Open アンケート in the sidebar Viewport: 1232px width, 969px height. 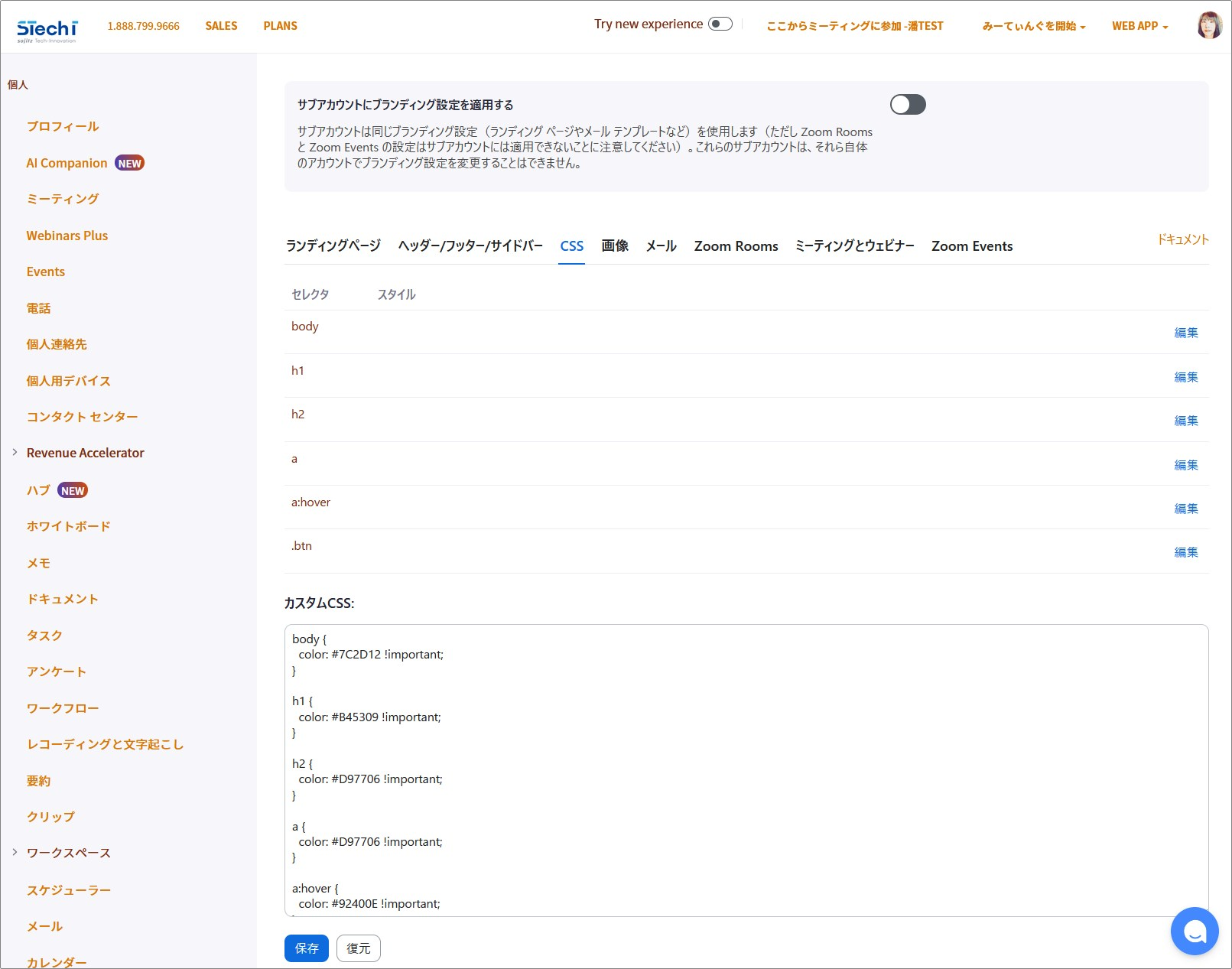tap(57, 671)
